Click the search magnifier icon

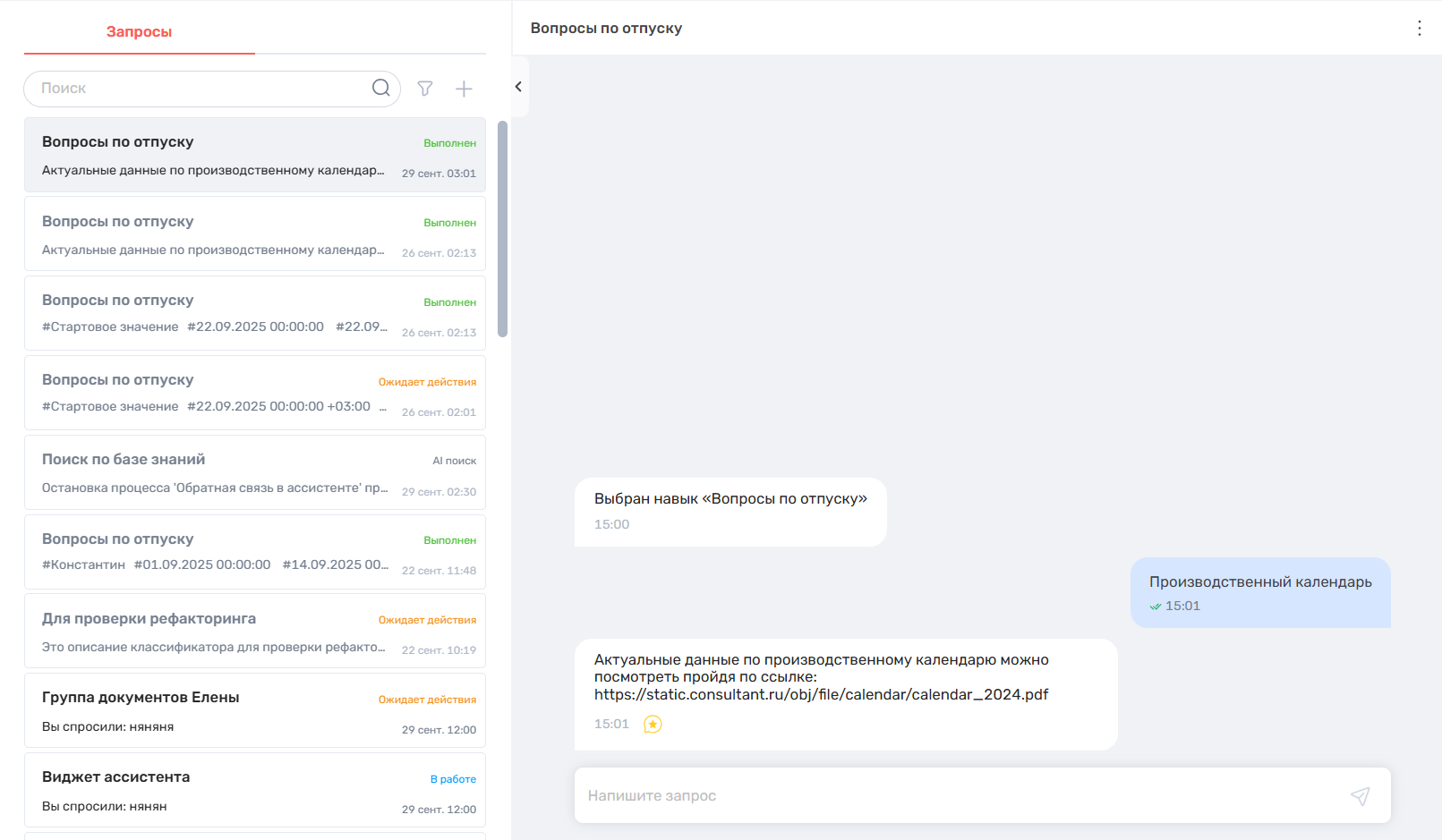coord(380,88)
